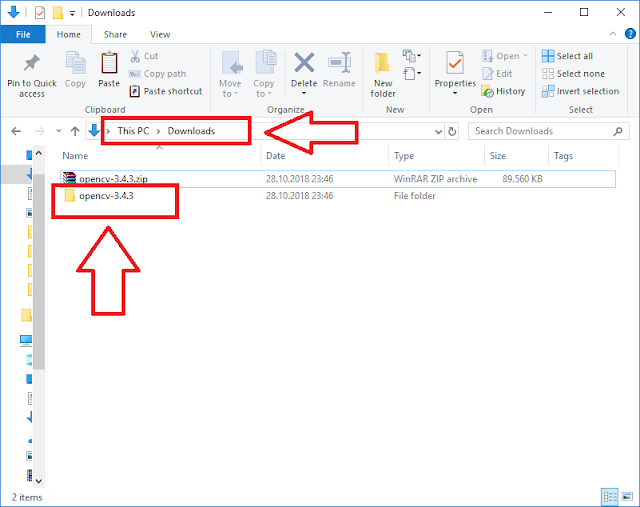Show file History
640x507 pixels.
[x=503, y=91]
